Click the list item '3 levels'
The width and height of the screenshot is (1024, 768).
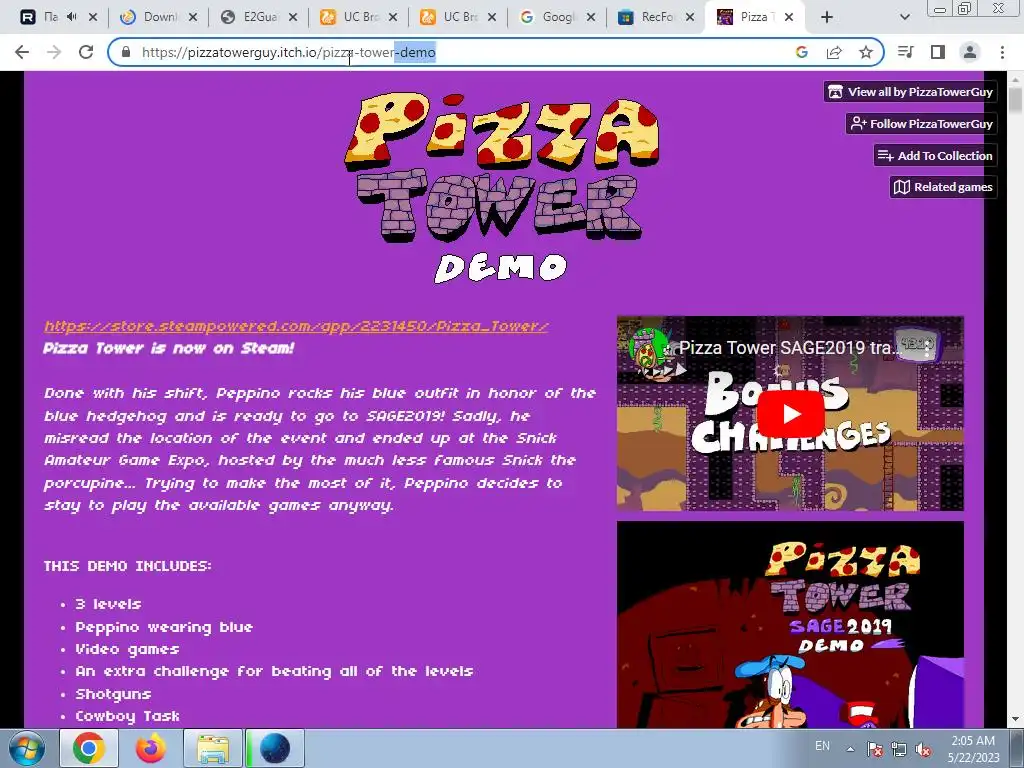tap(108, 604)
